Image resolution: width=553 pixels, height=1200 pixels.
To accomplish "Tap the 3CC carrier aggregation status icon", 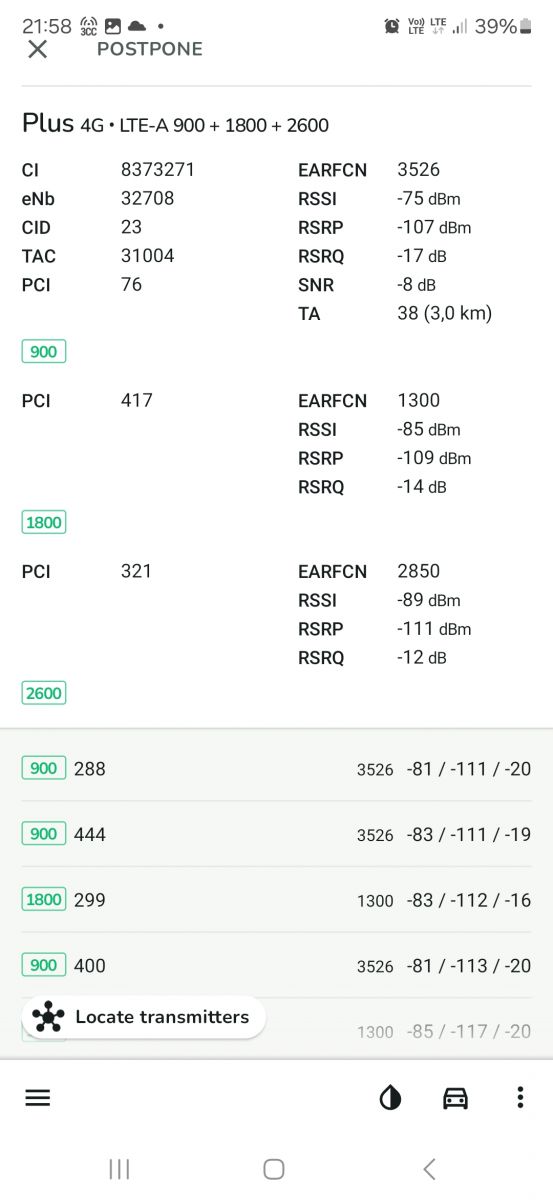I will 89,27.
